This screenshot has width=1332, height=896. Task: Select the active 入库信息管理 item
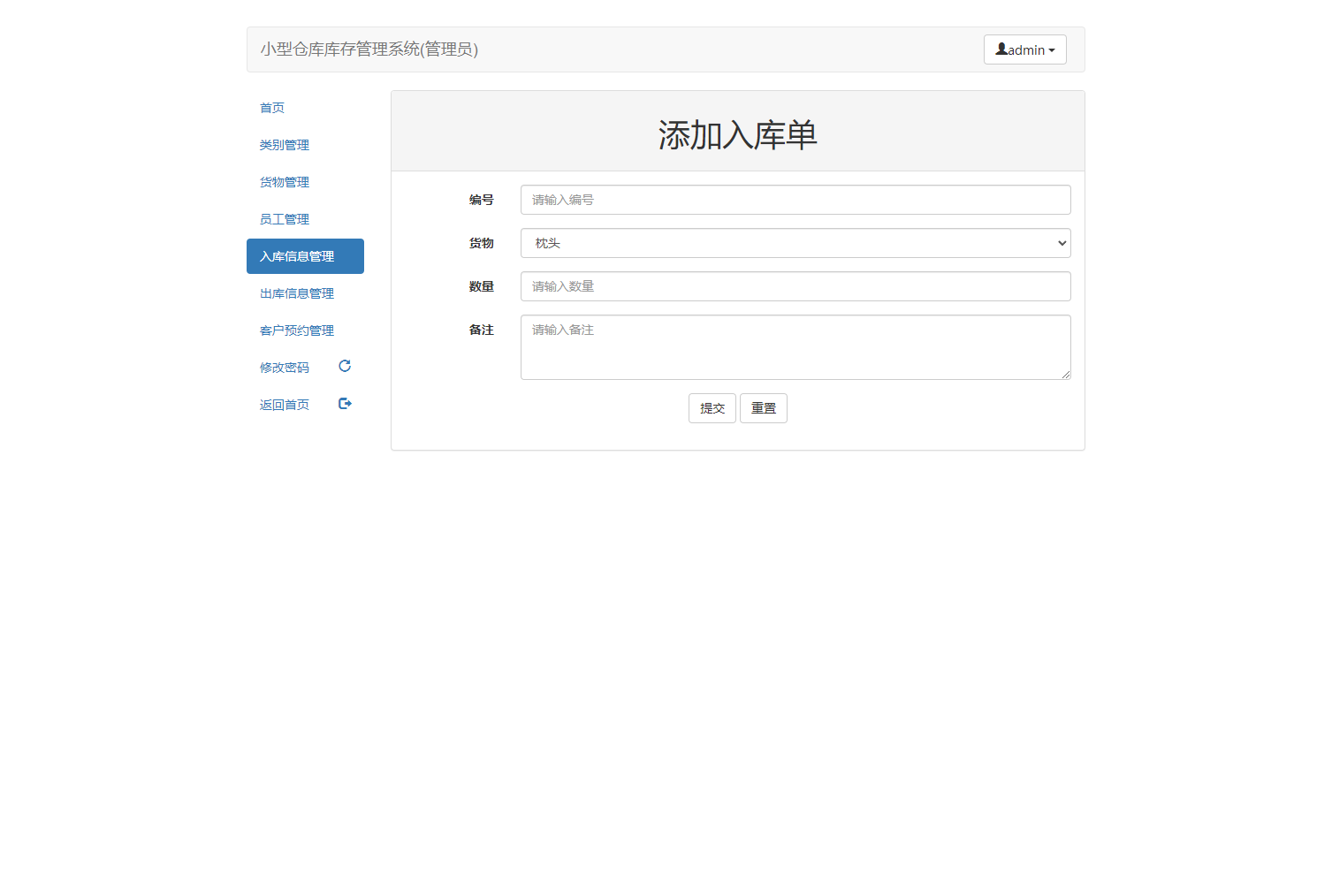point(305,256)
